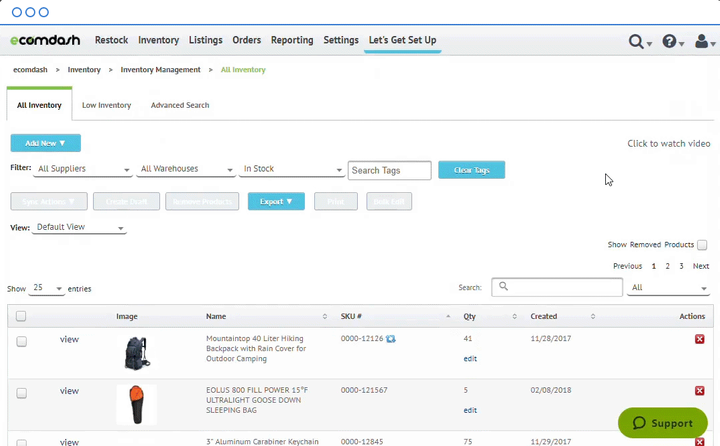Open the help question mark menu
The image size is (720, 446).
(x=670, y=42)
